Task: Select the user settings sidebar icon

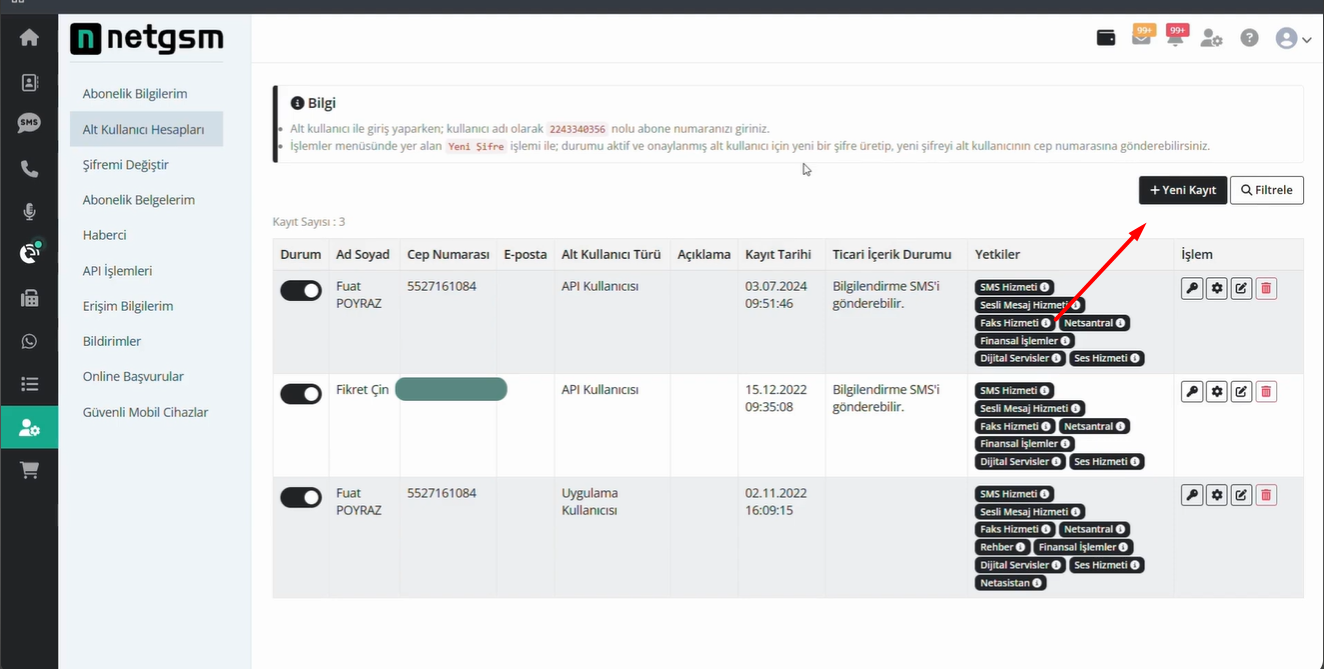Action: [29, 428]
